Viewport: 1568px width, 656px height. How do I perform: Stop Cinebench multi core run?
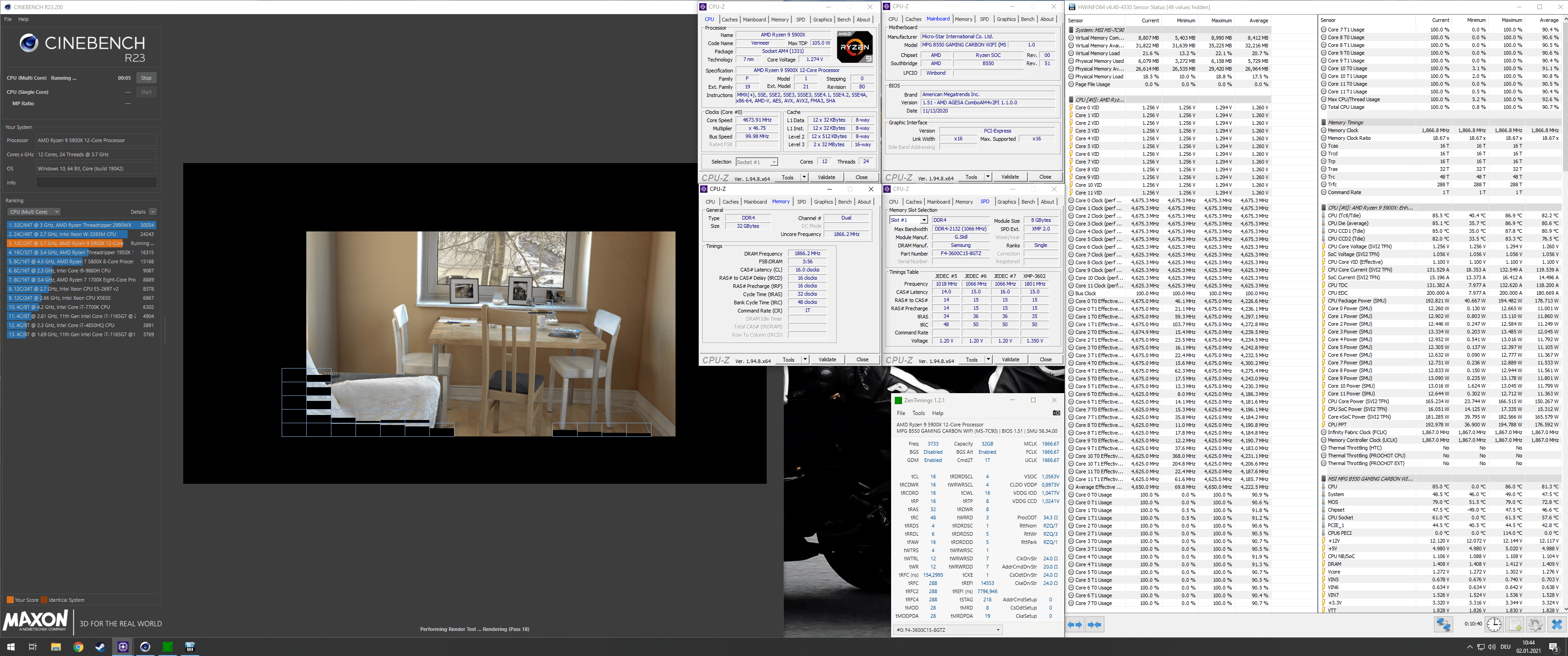tap(146, 78)
